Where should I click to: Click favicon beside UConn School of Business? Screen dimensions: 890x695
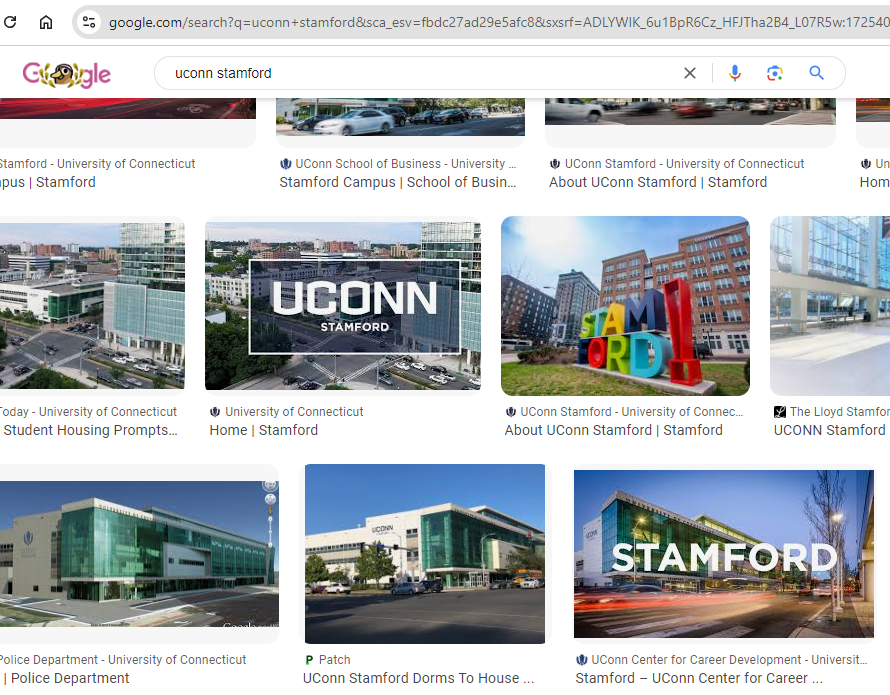click(286, 164)
